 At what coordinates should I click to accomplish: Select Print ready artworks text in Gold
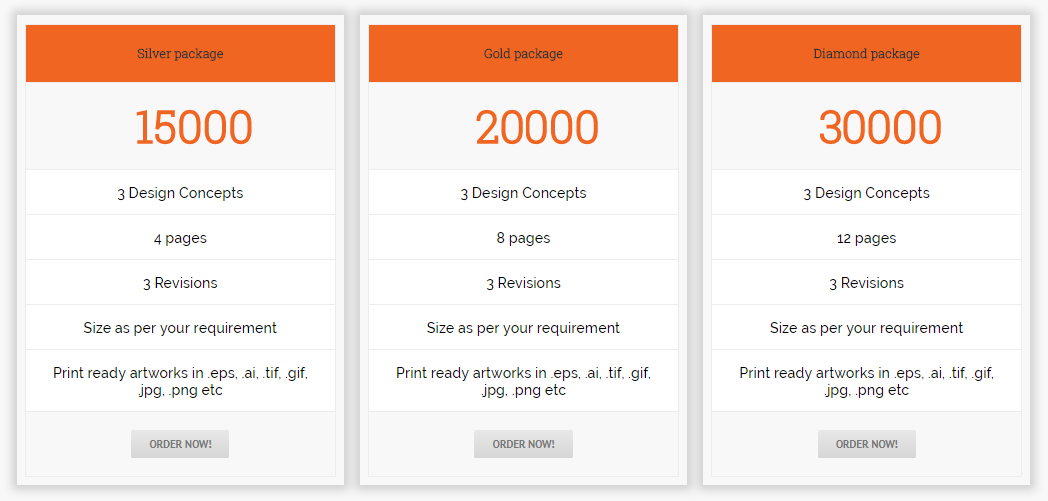(x=523, y=381)
